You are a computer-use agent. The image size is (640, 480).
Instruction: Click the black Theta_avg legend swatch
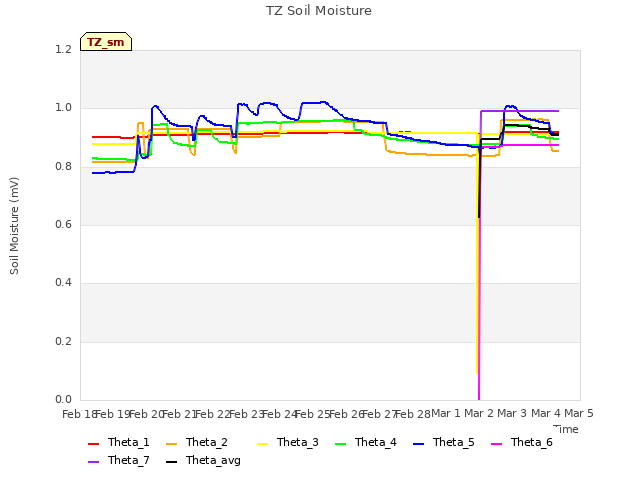tap(171, 462)
